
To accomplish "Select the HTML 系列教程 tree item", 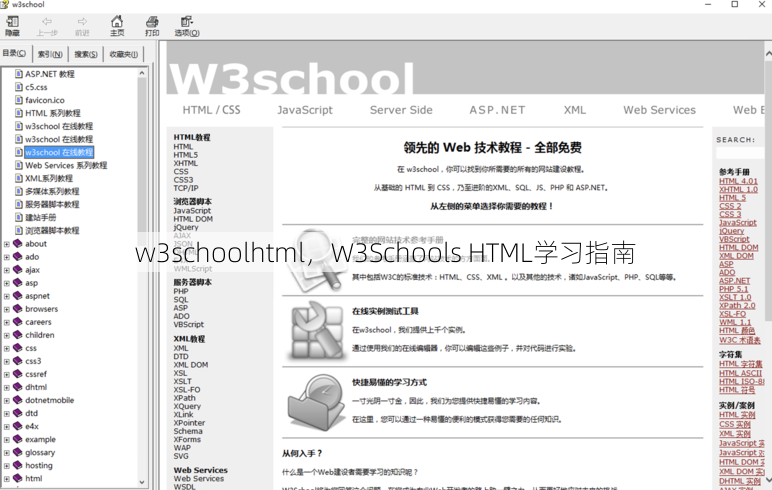I will coord(53,113).
